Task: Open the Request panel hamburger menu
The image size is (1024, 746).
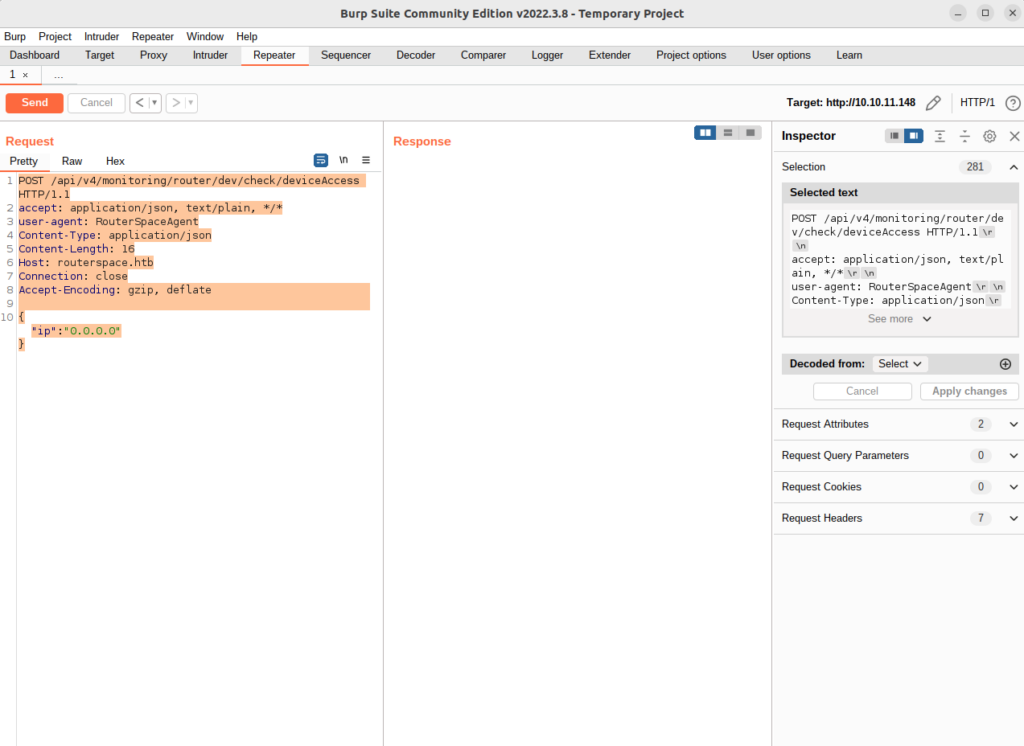Action: pyautogui.click(x=366, y=160)
